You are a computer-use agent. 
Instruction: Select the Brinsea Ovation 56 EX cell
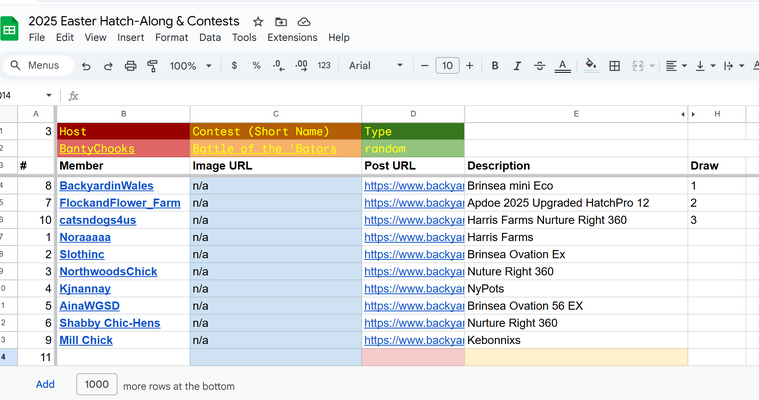click(x=576, y=306)
